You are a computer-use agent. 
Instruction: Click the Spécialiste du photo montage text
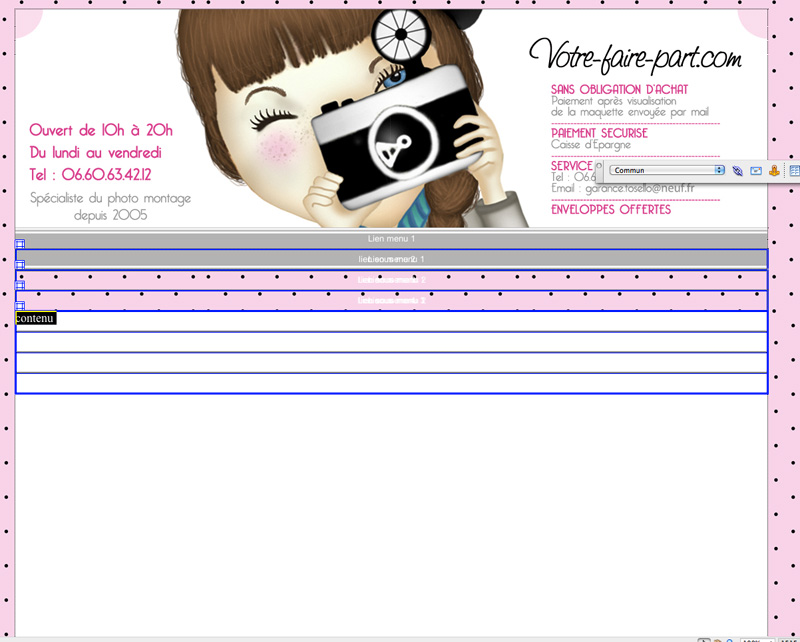111,198
